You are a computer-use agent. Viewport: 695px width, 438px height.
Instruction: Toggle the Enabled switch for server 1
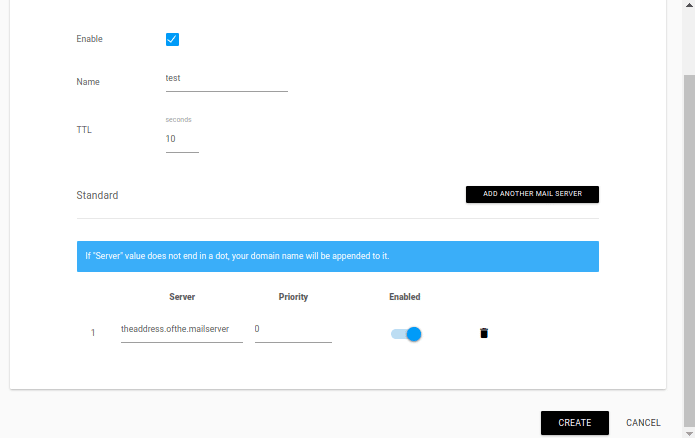(406, 334)
